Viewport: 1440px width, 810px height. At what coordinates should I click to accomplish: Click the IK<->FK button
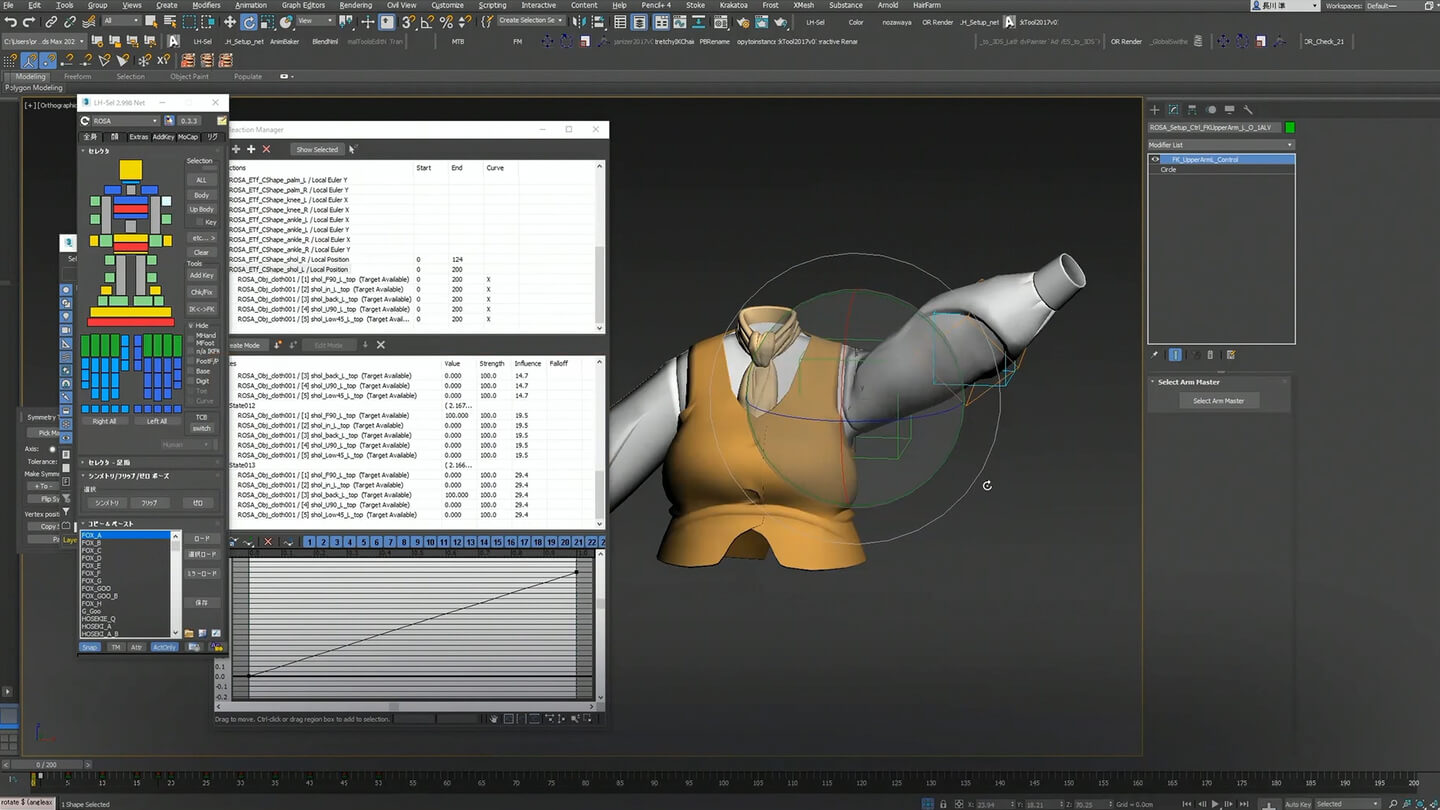202,309
